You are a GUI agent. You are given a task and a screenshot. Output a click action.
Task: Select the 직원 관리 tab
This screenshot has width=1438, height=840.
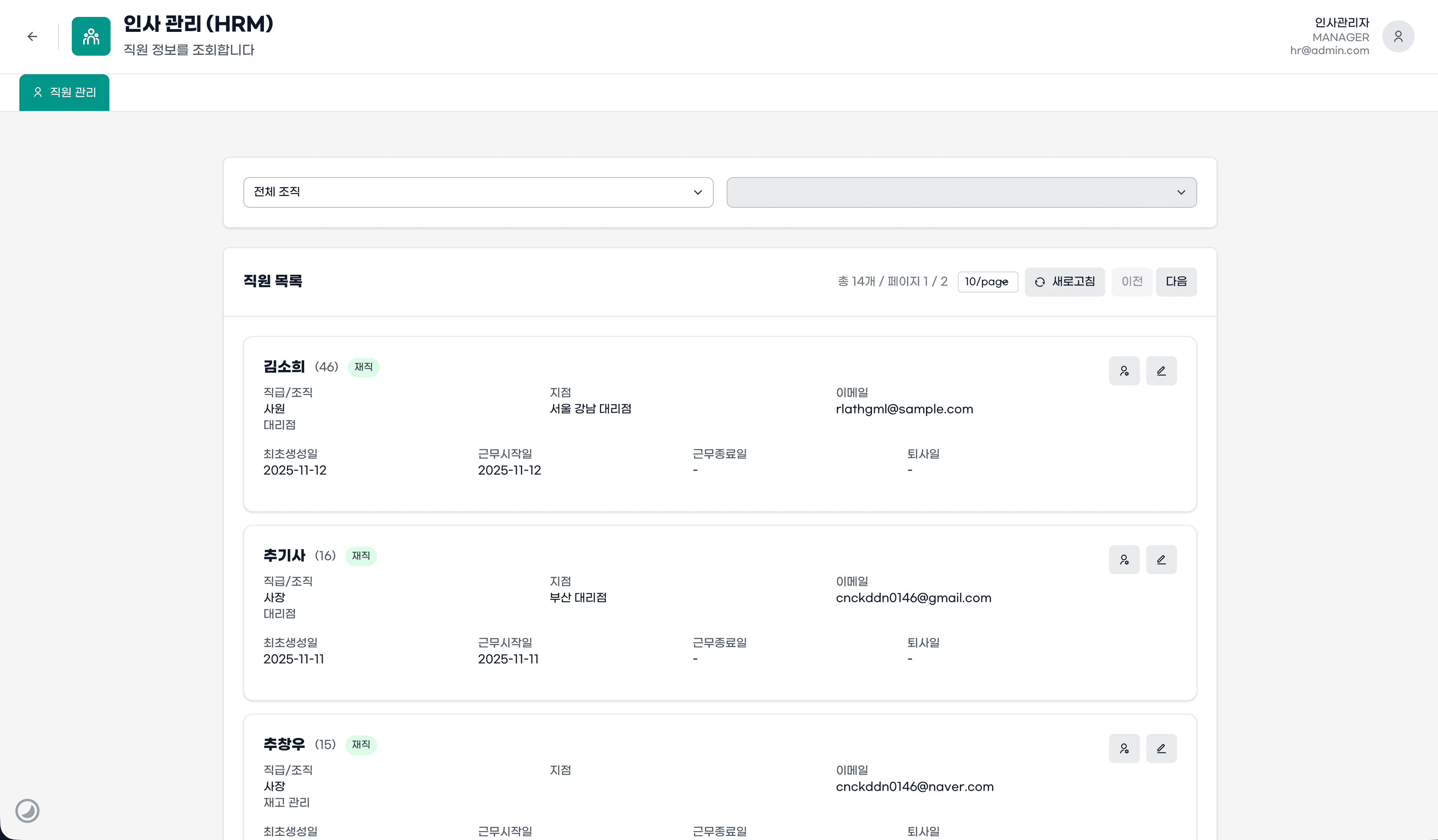tap(65, 92)
